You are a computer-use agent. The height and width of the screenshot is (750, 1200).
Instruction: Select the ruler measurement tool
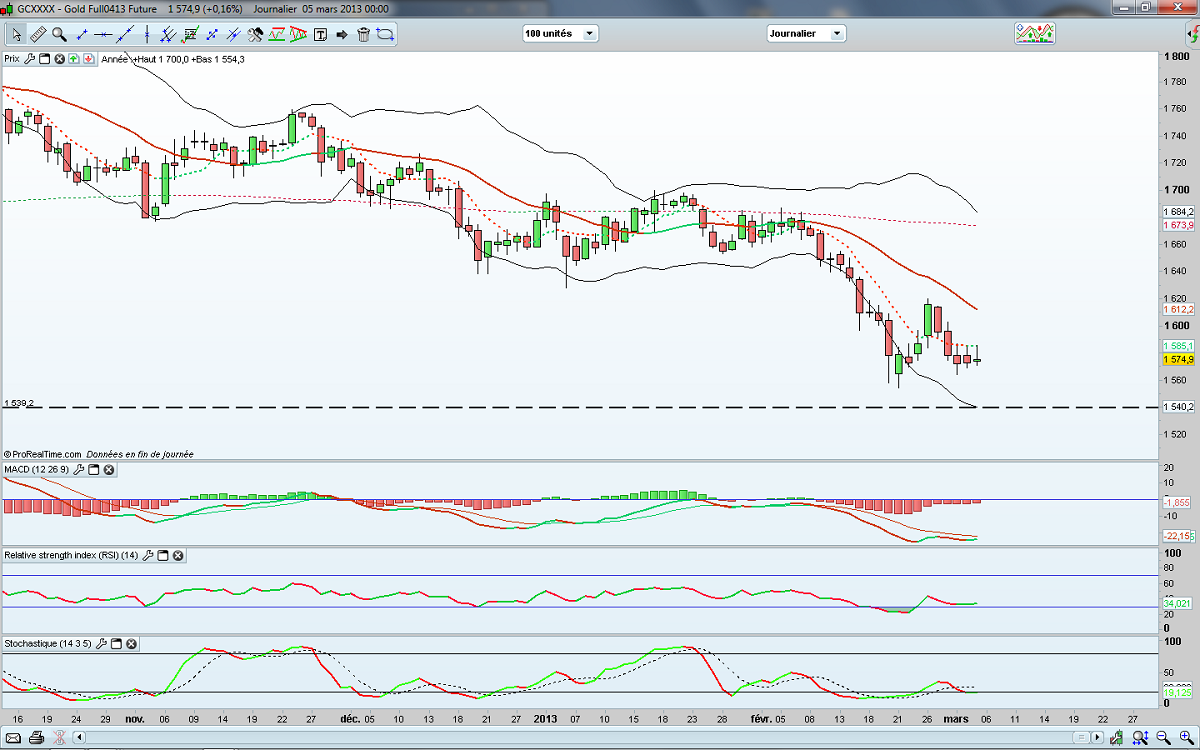38,34
